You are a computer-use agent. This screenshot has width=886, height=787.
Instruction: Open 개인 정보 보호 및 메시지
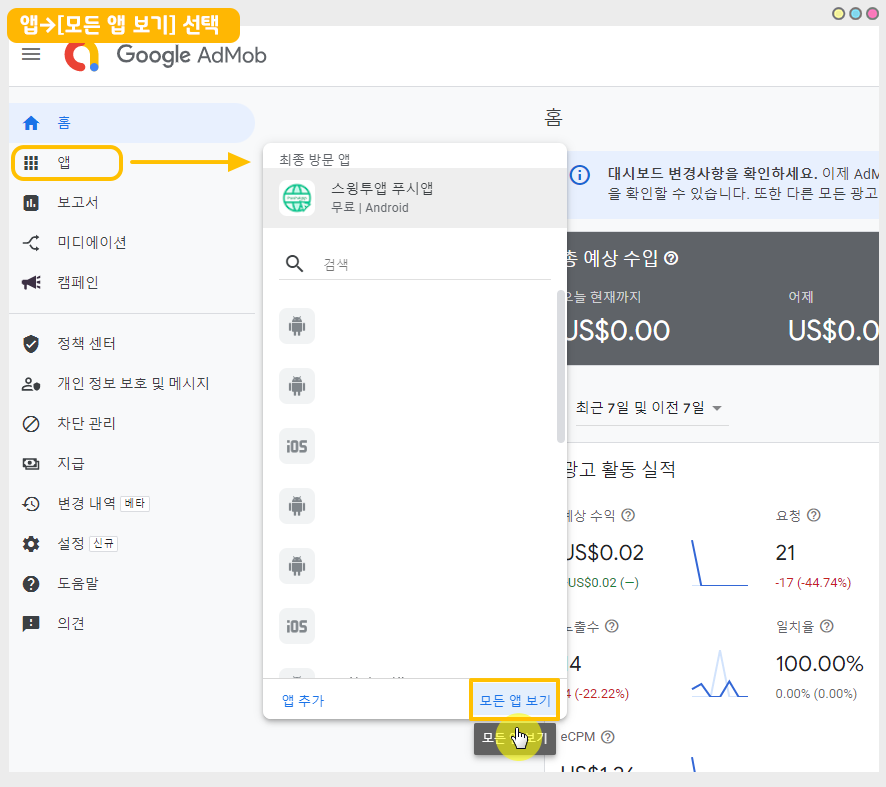132,384
